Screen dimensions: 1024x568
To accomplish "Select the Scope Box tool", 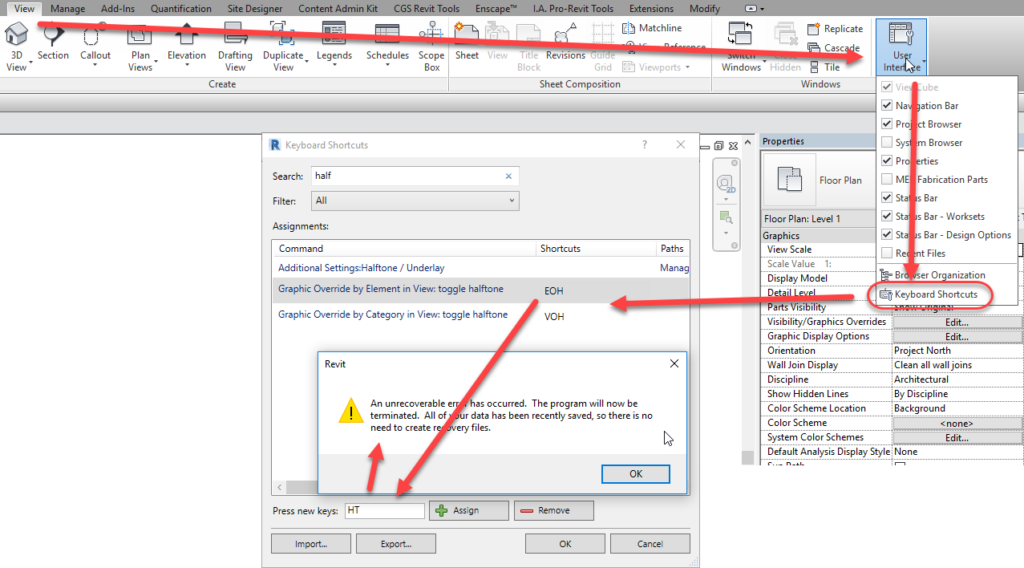I will (x=431, y=47).
